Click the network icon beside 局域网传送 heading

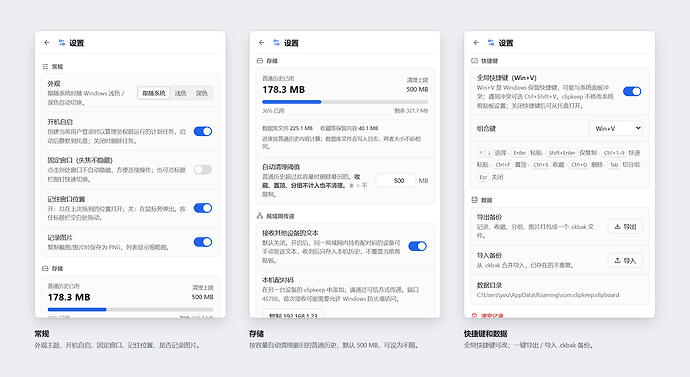click(x=260, y=216)
